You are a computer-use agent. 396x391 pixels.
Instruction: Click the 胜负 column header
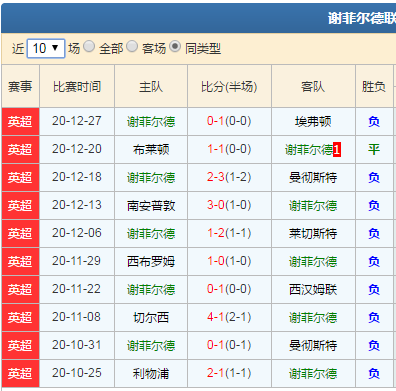pos(374,87)
